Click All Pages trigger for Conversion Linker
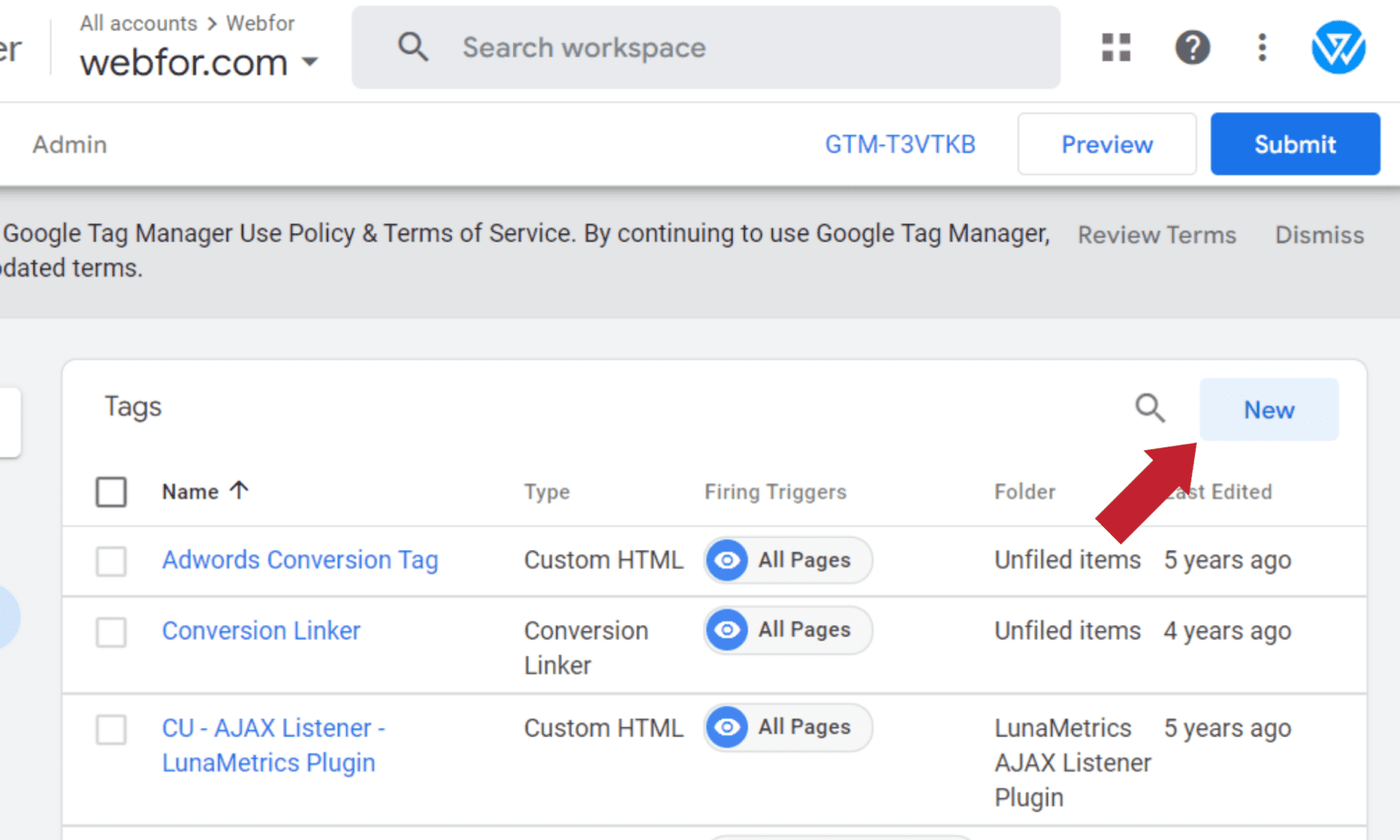1400x840 pixels. [x=787, y=630]
